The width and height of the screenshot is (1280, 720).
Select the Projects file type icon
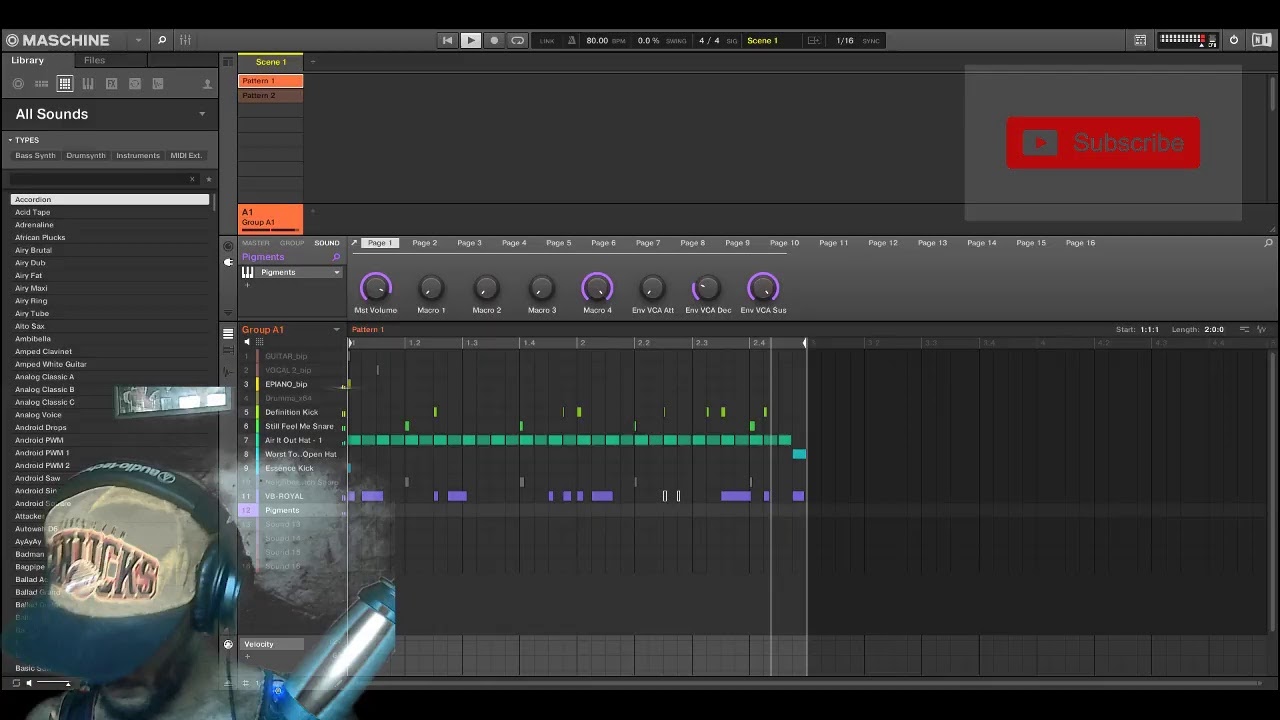(18, 84)
